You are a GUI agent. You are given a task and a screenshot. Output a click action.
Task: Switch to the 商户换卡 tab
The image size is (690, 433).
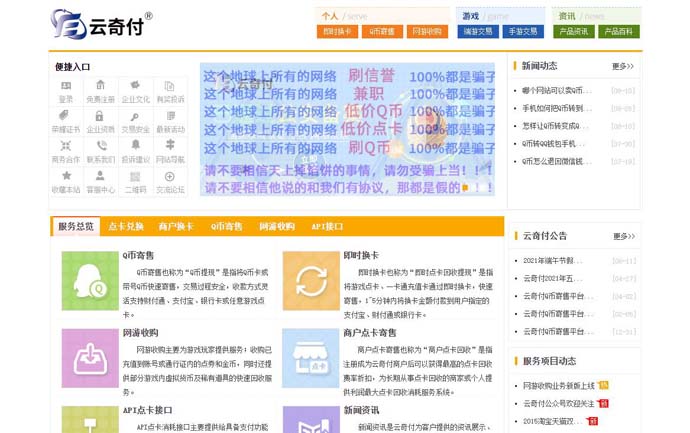tap(176, 227)
